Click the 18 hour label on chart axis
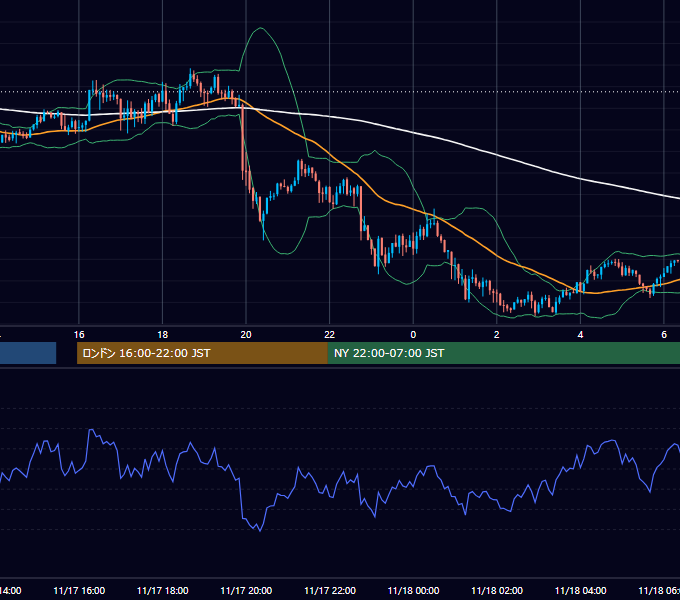The width and height of the screenshot is (680, 600). (163, 335)
